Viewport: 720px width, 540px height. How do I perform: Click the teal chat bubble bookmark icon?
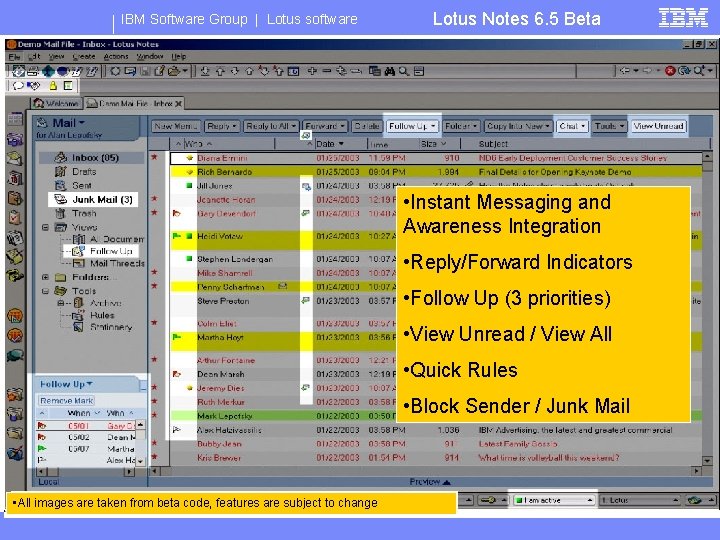(15, 355)
